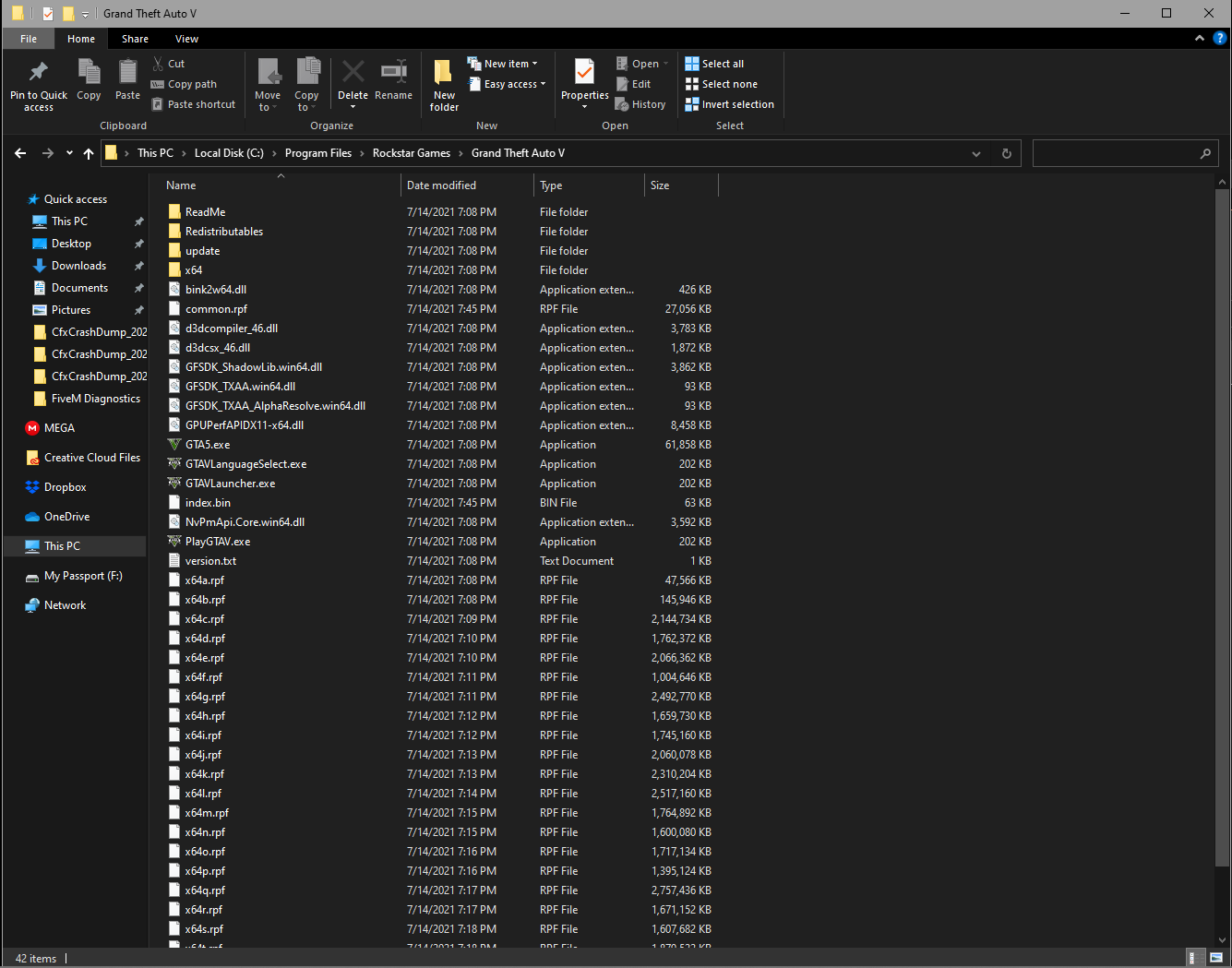Open the Easy access dropdown
The width and height of the screenshot is (1232, 968).
[x=510, y=84]
